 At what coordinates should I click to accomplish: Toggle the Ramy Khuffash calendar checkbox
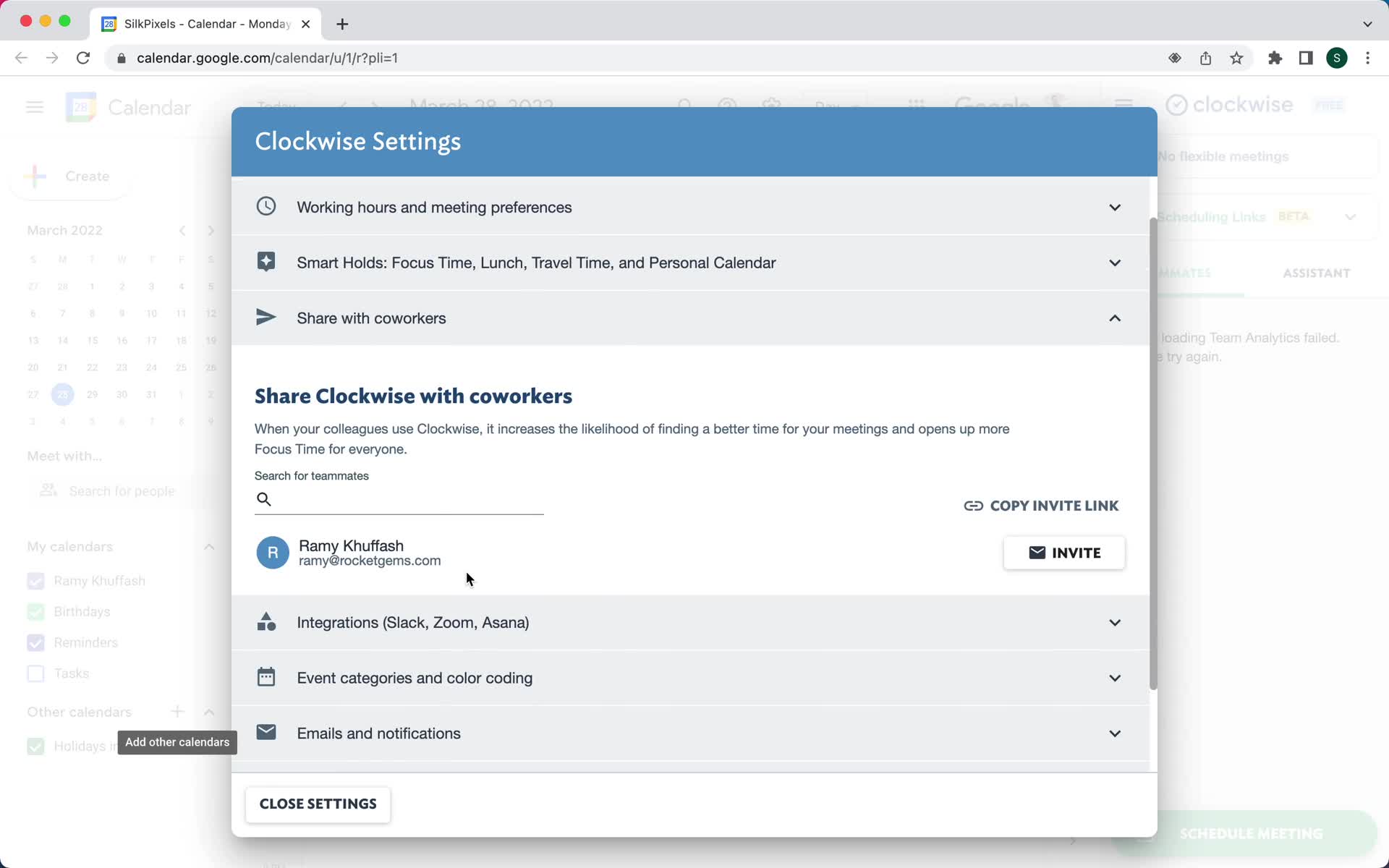point(35,581)
